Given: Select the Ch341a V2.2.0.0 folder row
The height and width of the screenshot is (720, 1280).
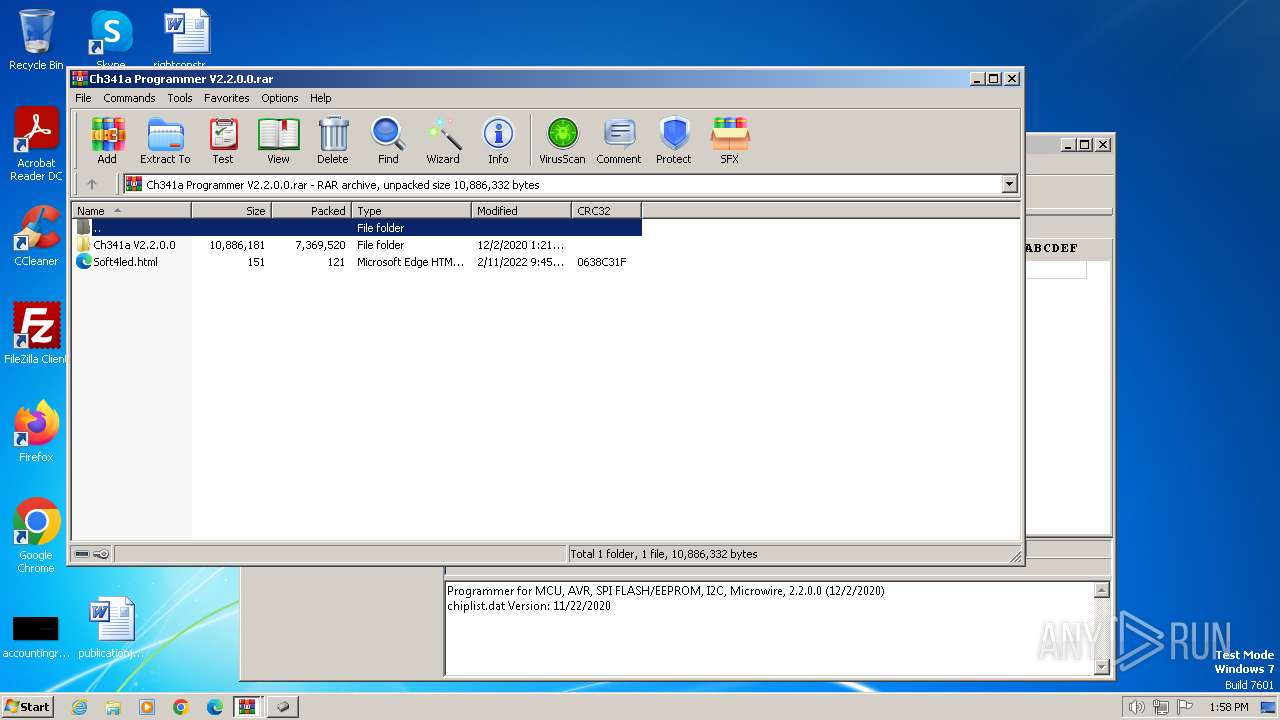Looking at the screenshot, I should coord(357,245).
